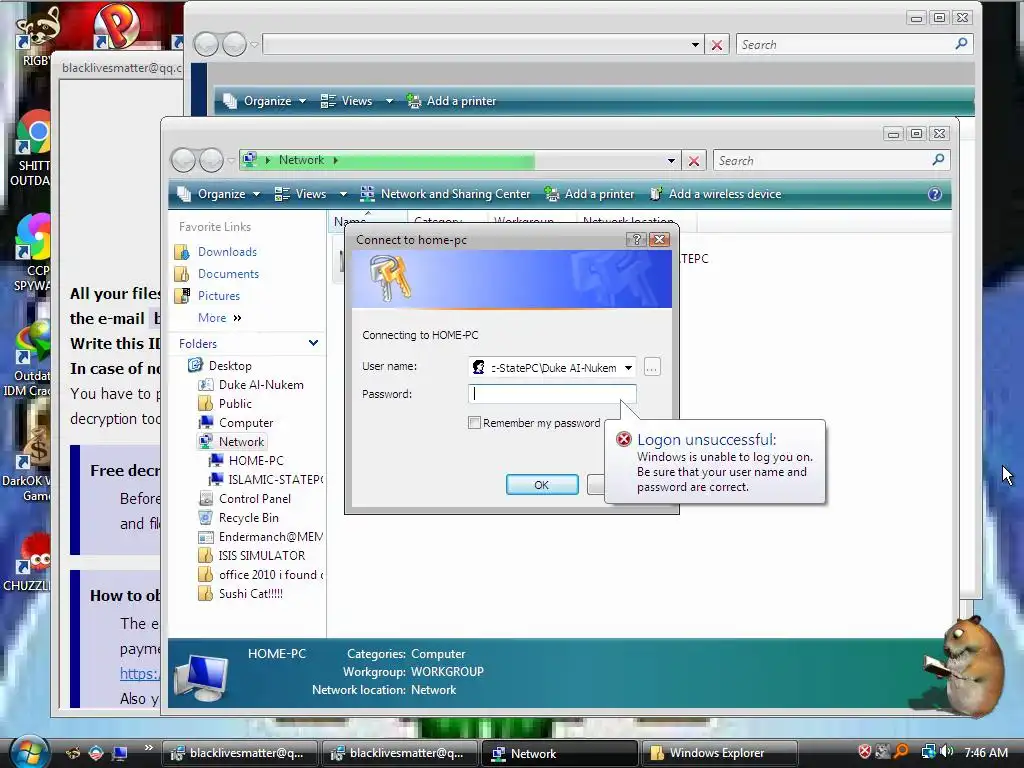Select Desktop in the folder tree
The image size is (1024, 768).
click(x=229, y=366)
